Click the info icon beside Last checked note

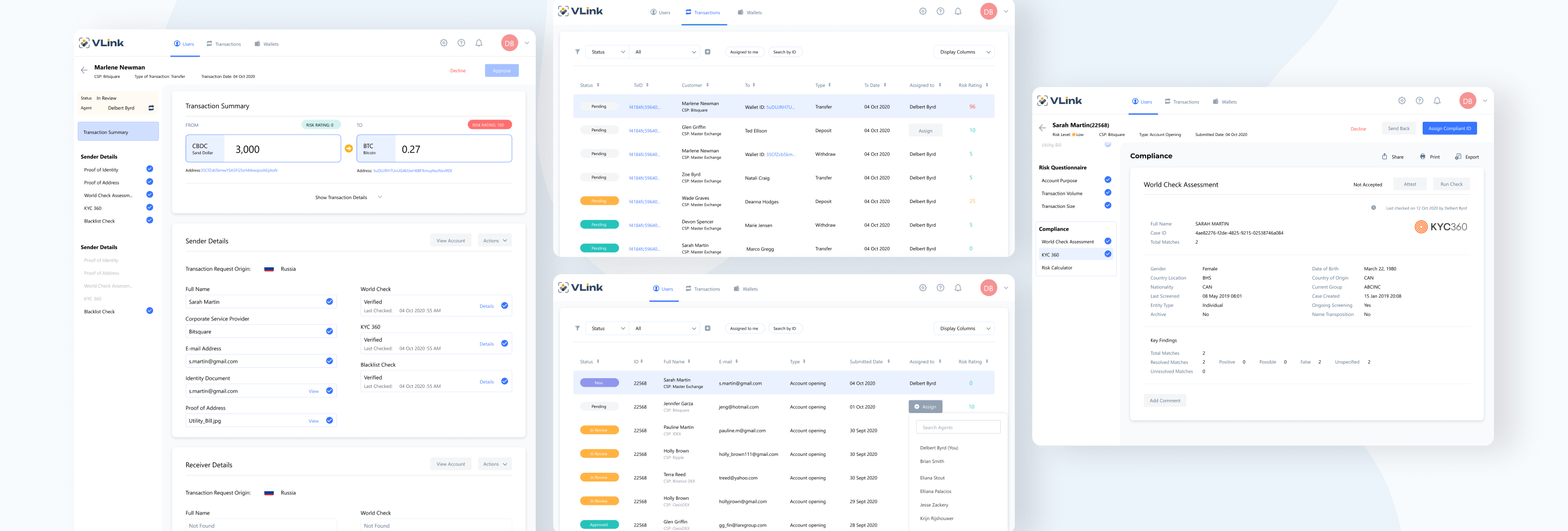[x=1373, y=208]
